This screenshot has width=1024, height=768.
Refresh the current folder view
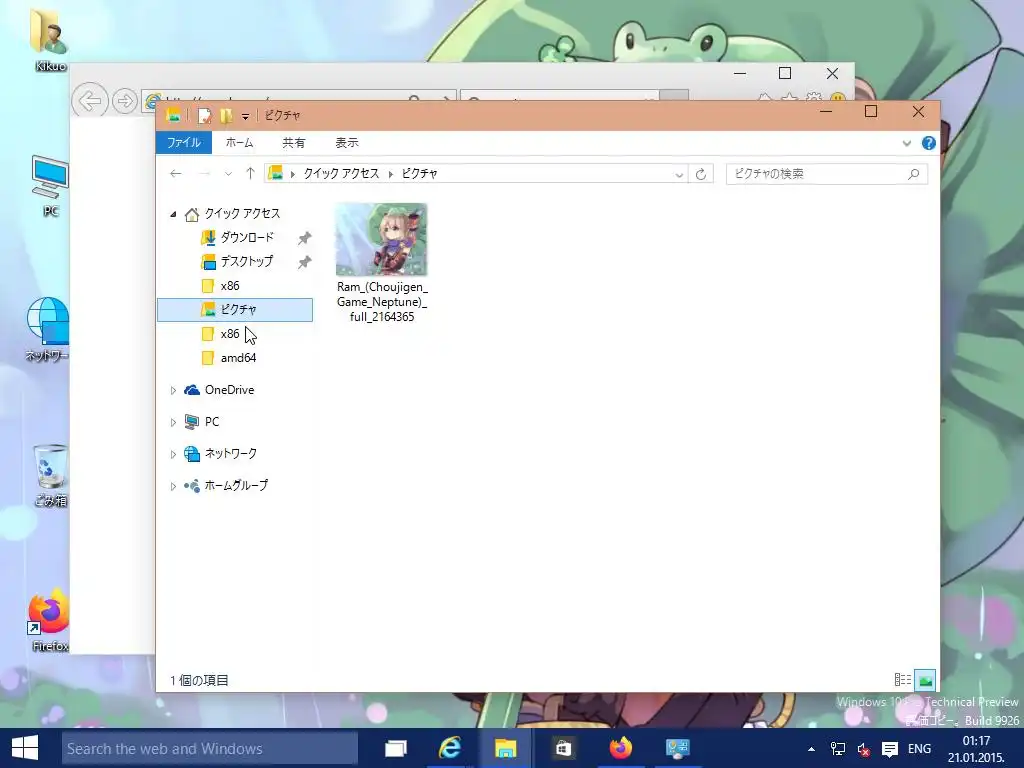701,174
